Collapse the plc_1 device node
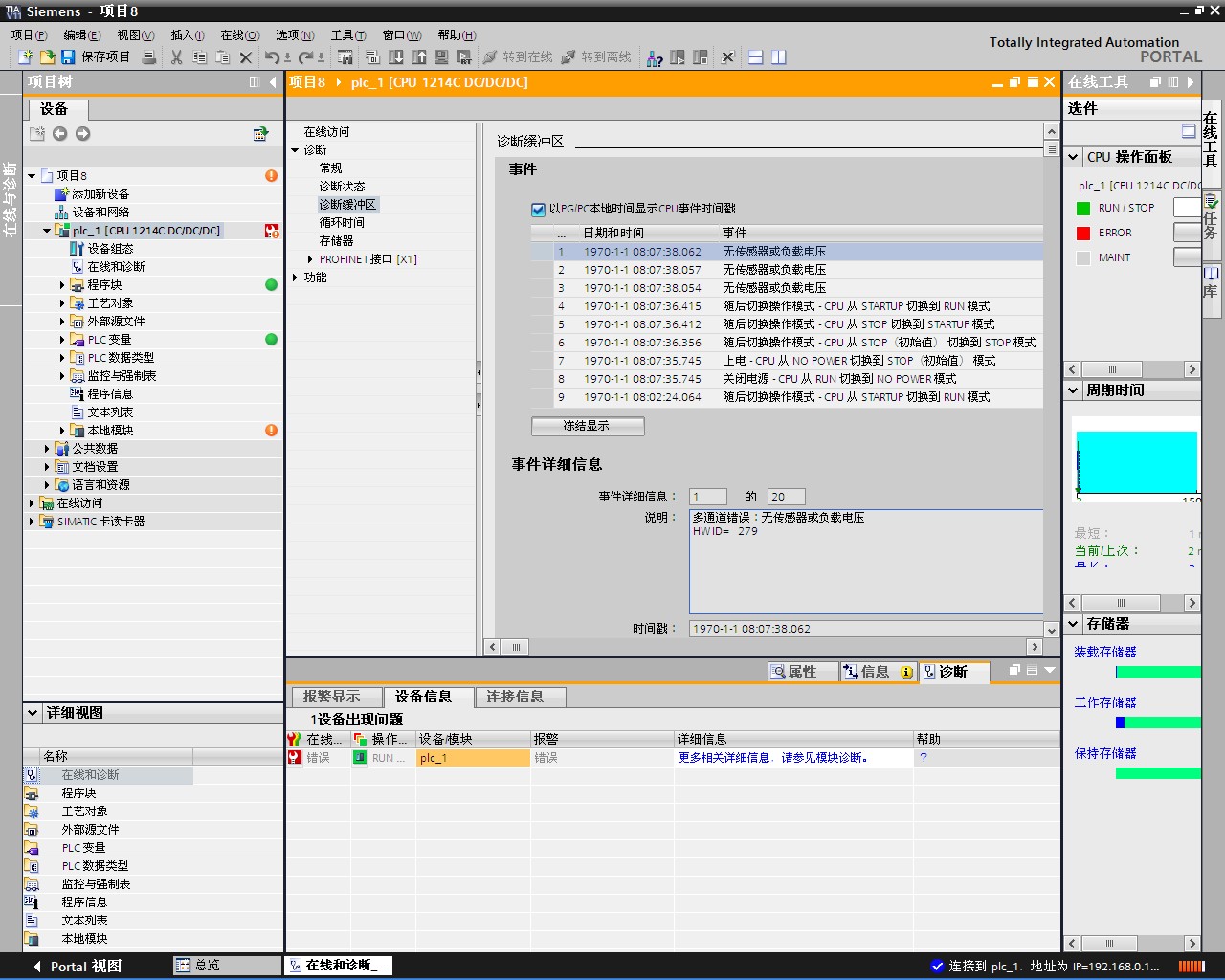This screenshot has width=1225, height=980. (47, 231)
